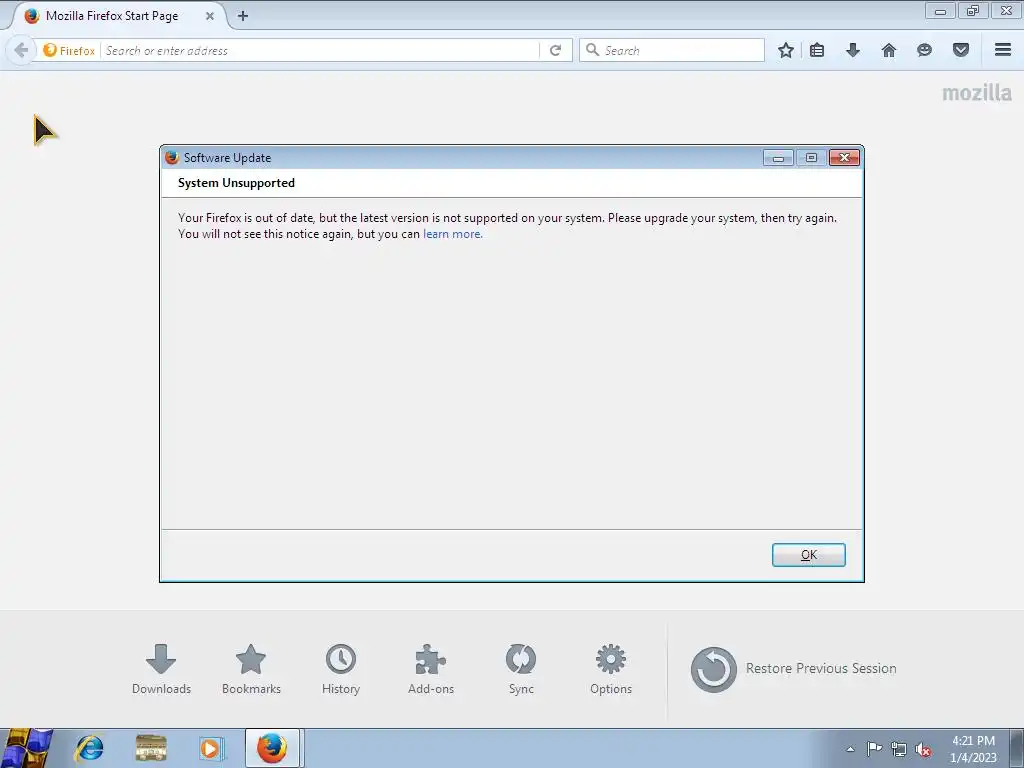This screenshot has width=1024, height=768.
Task: Minimize the Software Update dialog
Action: pos(778,157)
